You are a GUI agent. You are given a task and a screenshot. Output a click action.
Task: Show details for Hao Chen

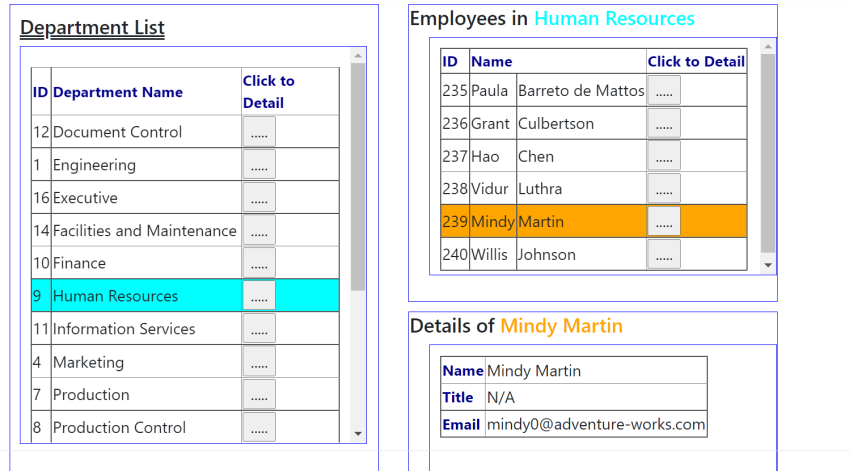(664, 156)
